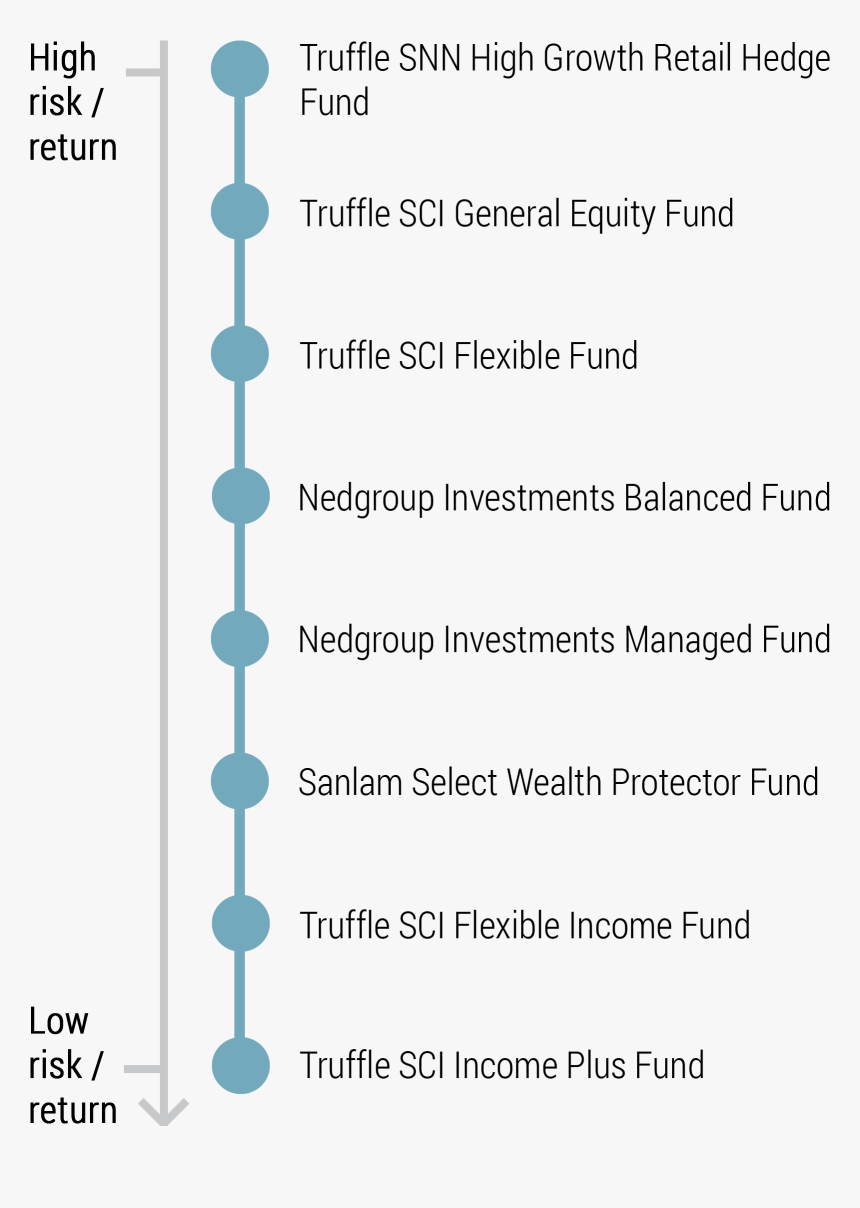This screenshot has width=860, height=1208.
Task: Open Nedgroup Investments Balanced Fund
Action: [564, 498]
